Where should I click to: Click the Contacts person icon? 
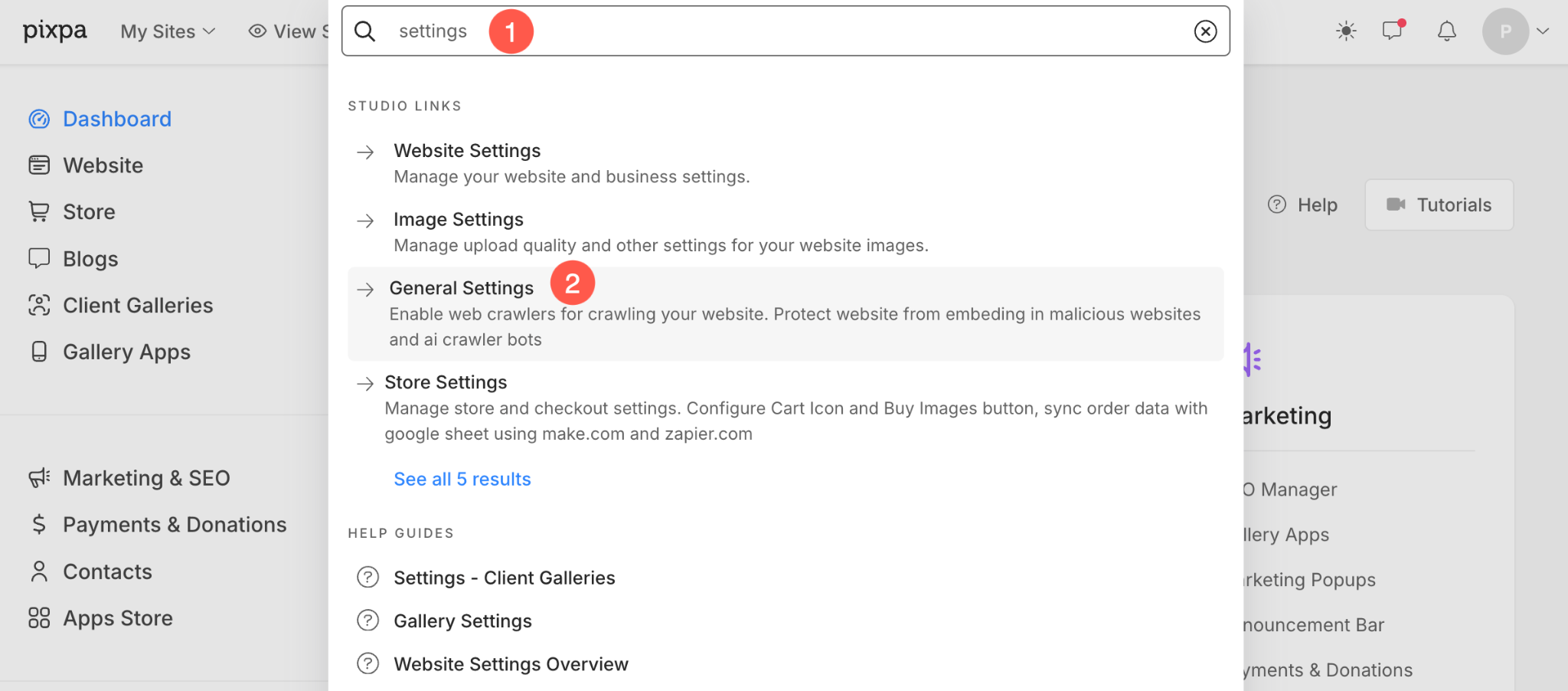tap(39, 571)
